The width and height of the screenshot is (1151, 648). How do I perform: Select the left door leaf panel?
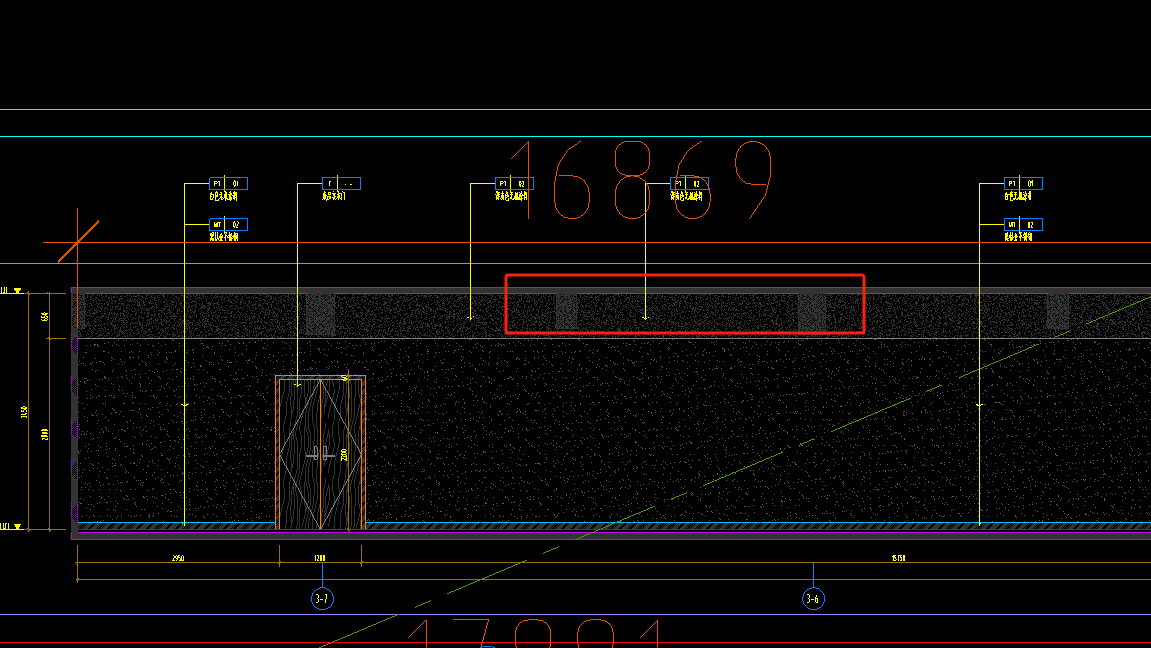pos(299,454)
